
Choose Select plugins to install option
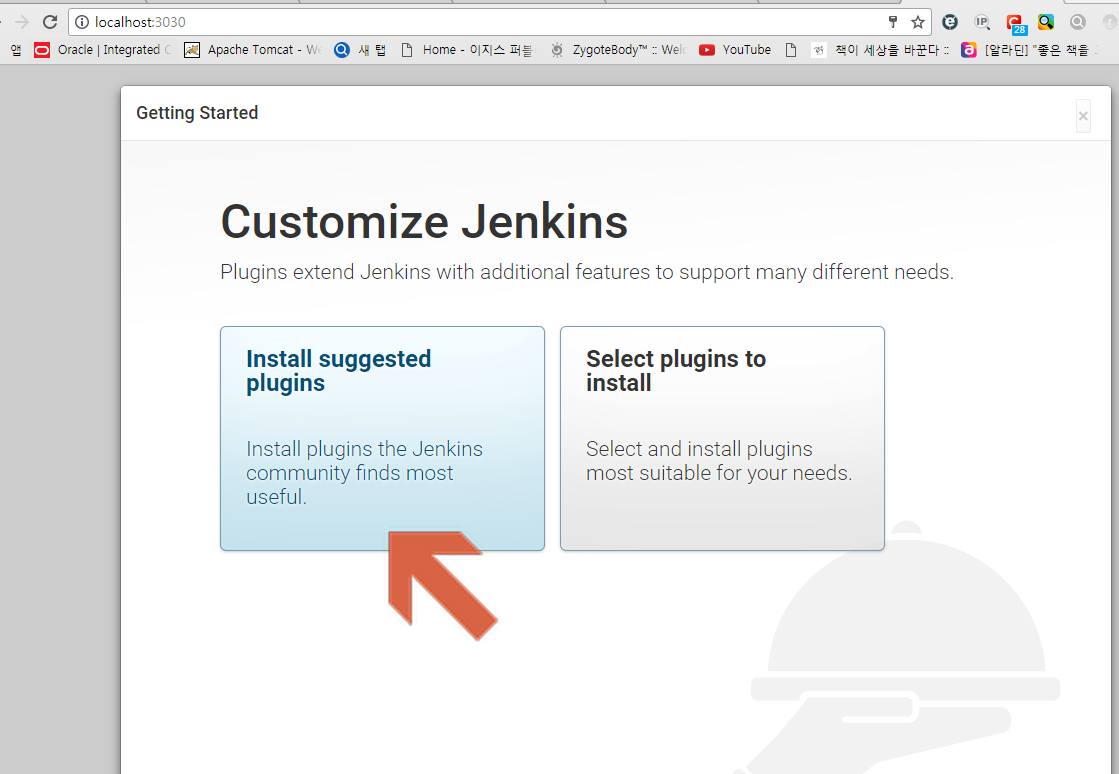pyautogui.click(x=722, y=438)
